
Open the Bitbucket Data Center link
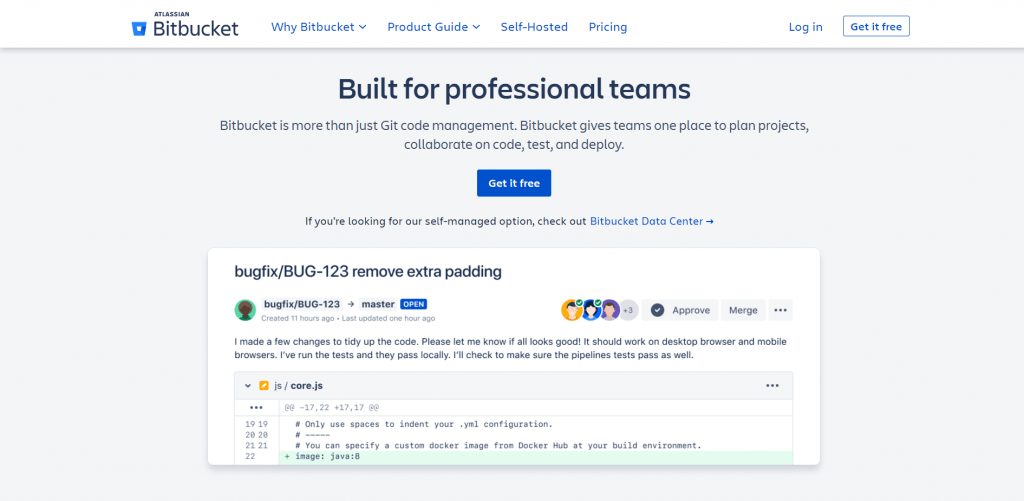click(652, 221)
